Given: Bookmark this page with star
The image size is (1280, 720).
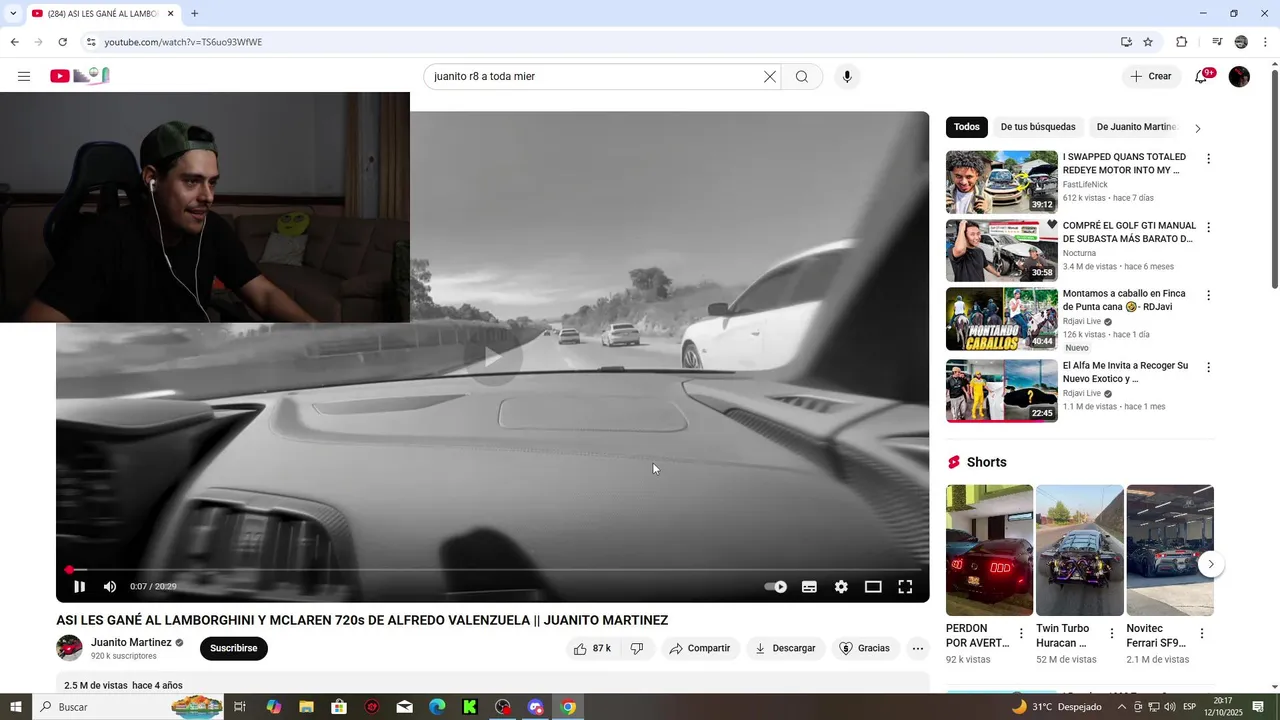Looking at the screenshot, I should coord(1148,42).
